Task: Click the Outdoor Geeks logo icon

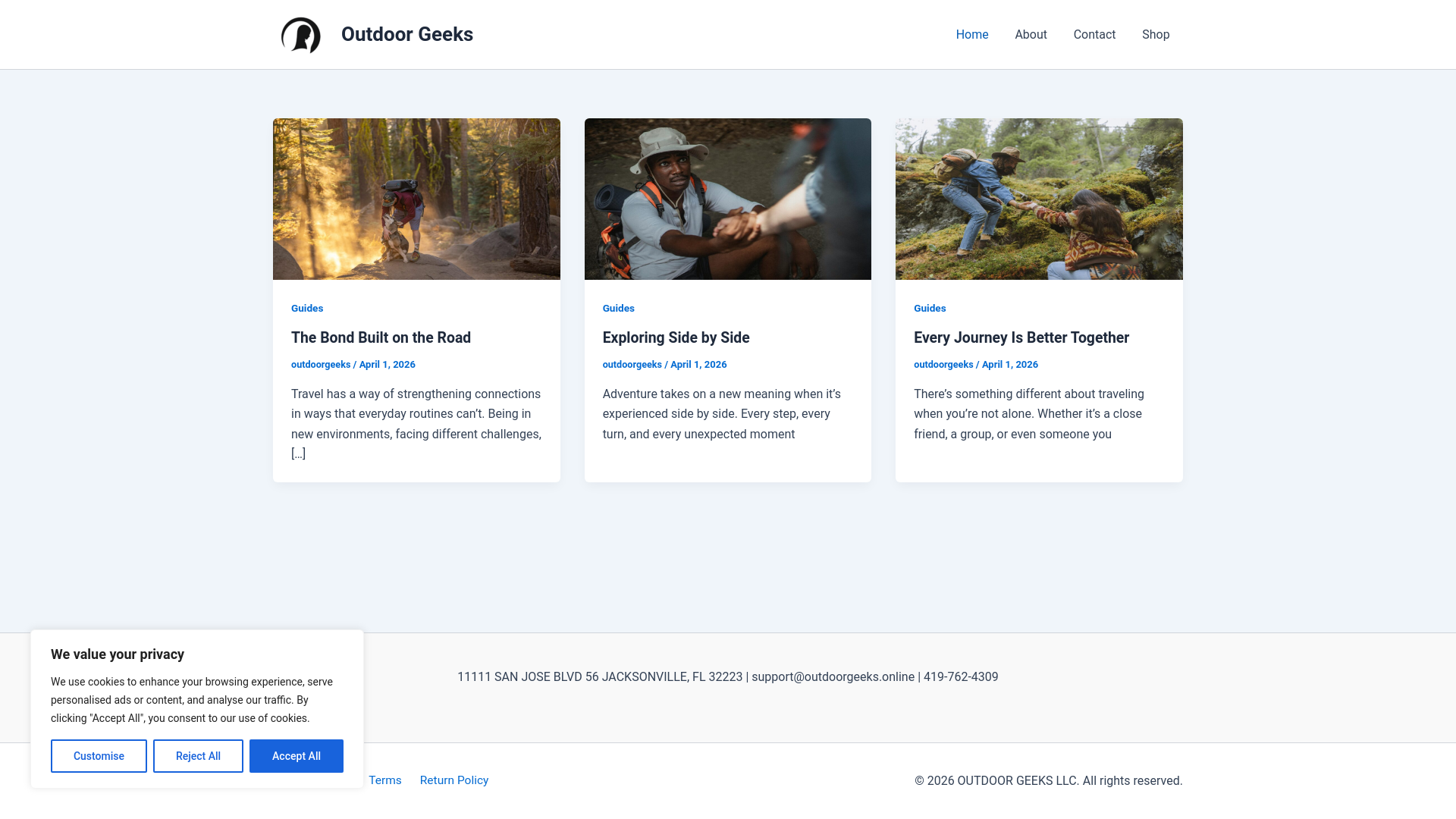Action: (x=301, y=35)
